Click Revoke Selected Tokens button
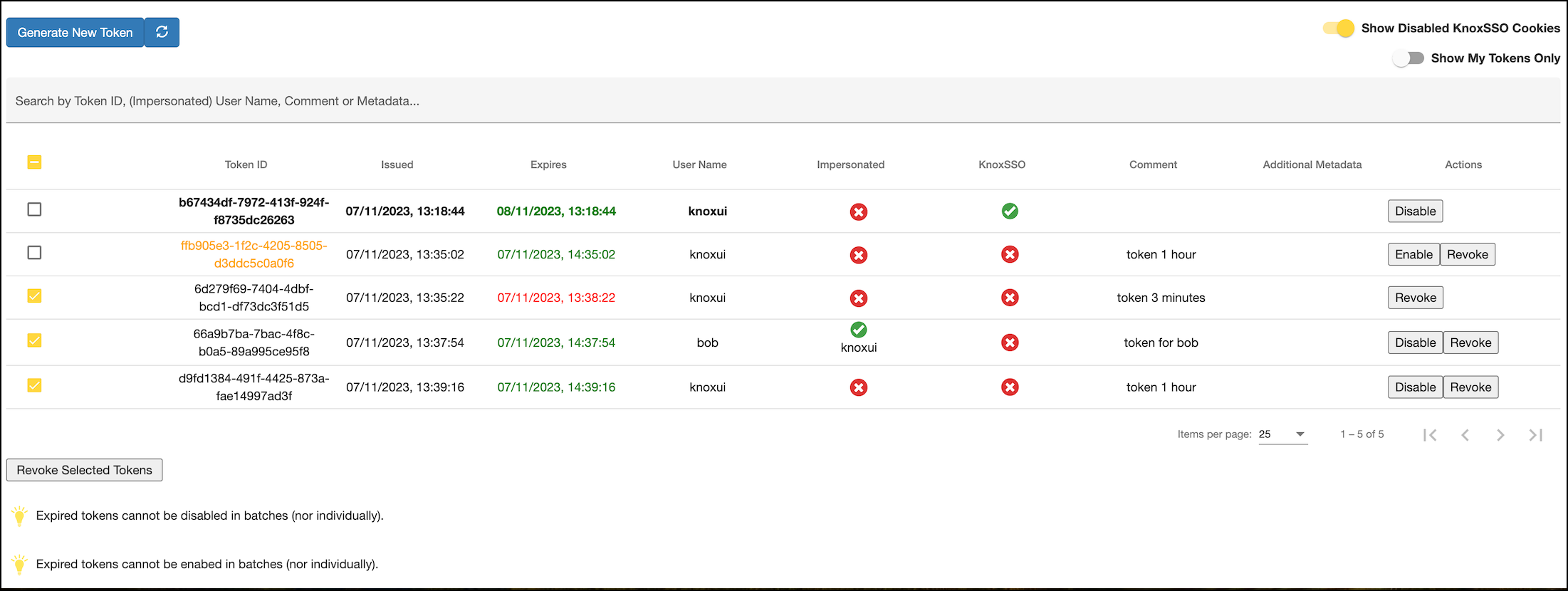 84,470
